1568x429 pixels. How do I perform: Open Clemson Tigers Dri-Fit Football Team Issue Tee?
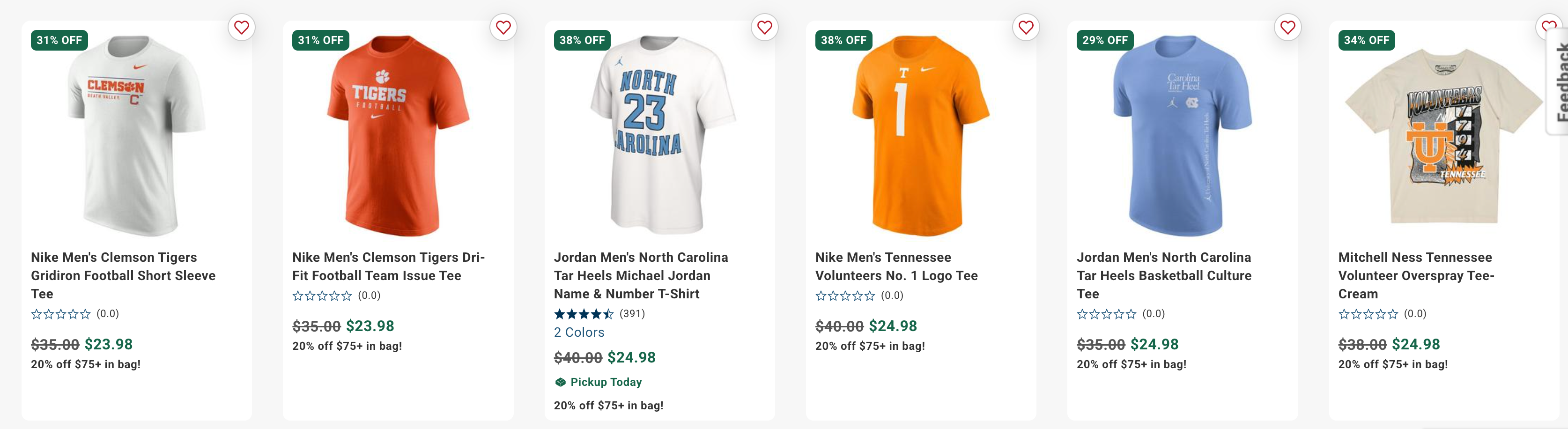click(388, 266)
